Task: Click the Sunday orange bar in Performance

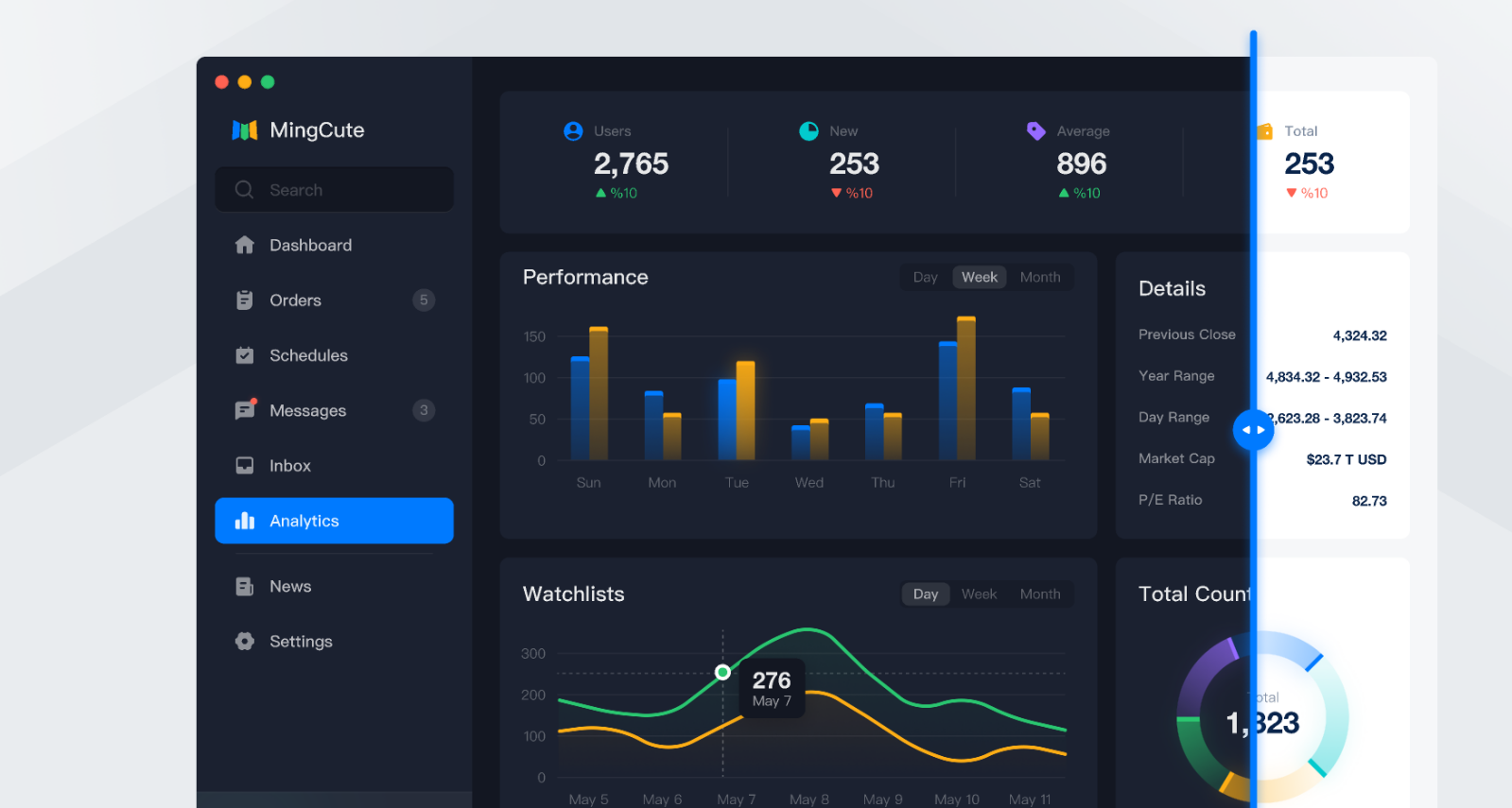Action: (599, 393)
